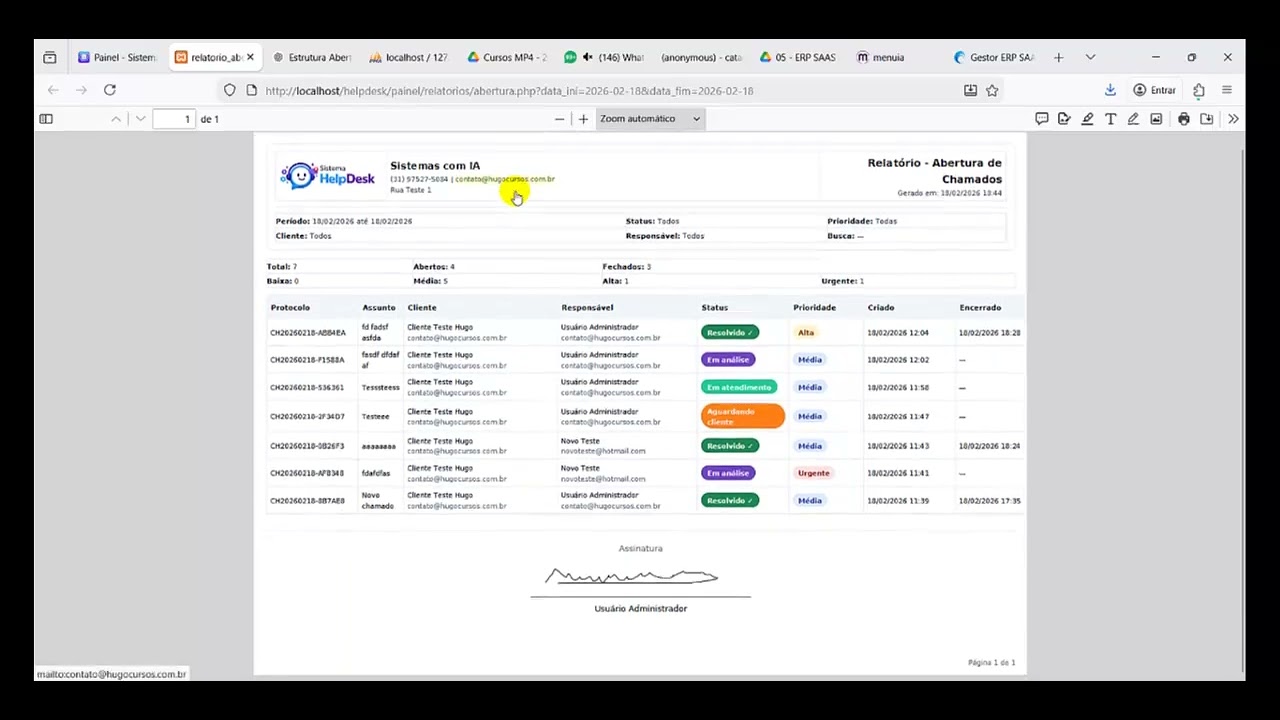The height and width of the screenshot is (720, 1280).
Task: Bookmark this page with star icon
Action: click(992, 90)
